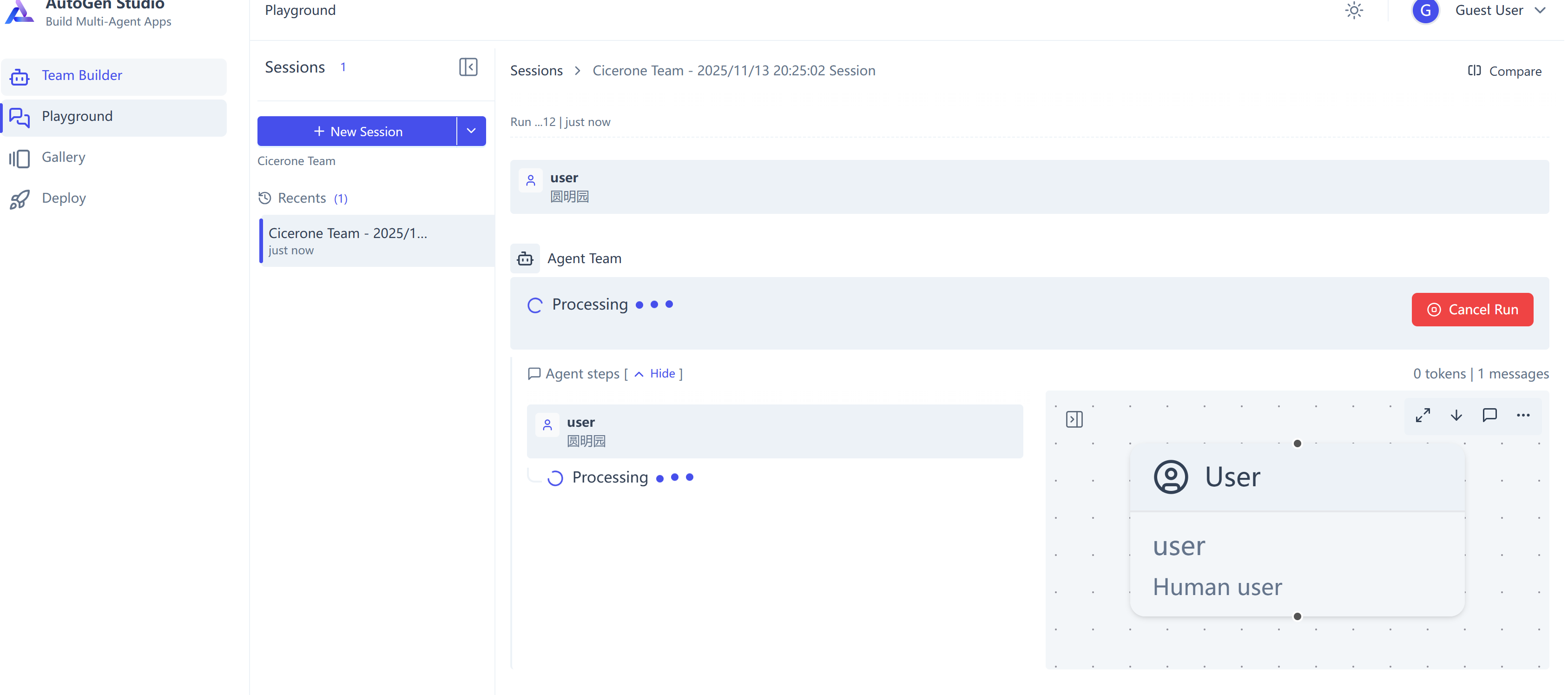Open Team Builder in the sidebar

[x=82, y=75]
